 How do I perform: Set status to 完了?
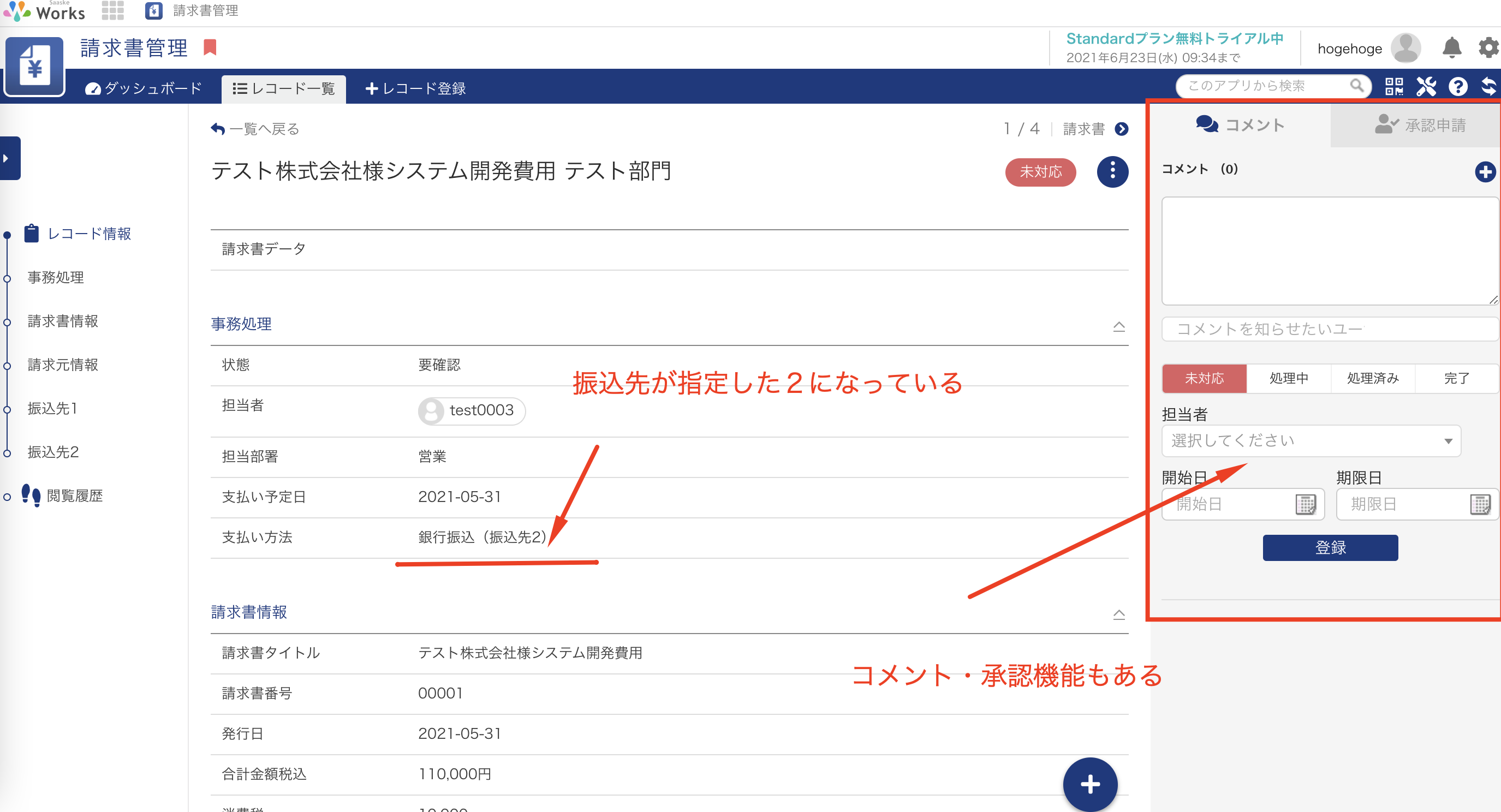tap(1456, 378)
